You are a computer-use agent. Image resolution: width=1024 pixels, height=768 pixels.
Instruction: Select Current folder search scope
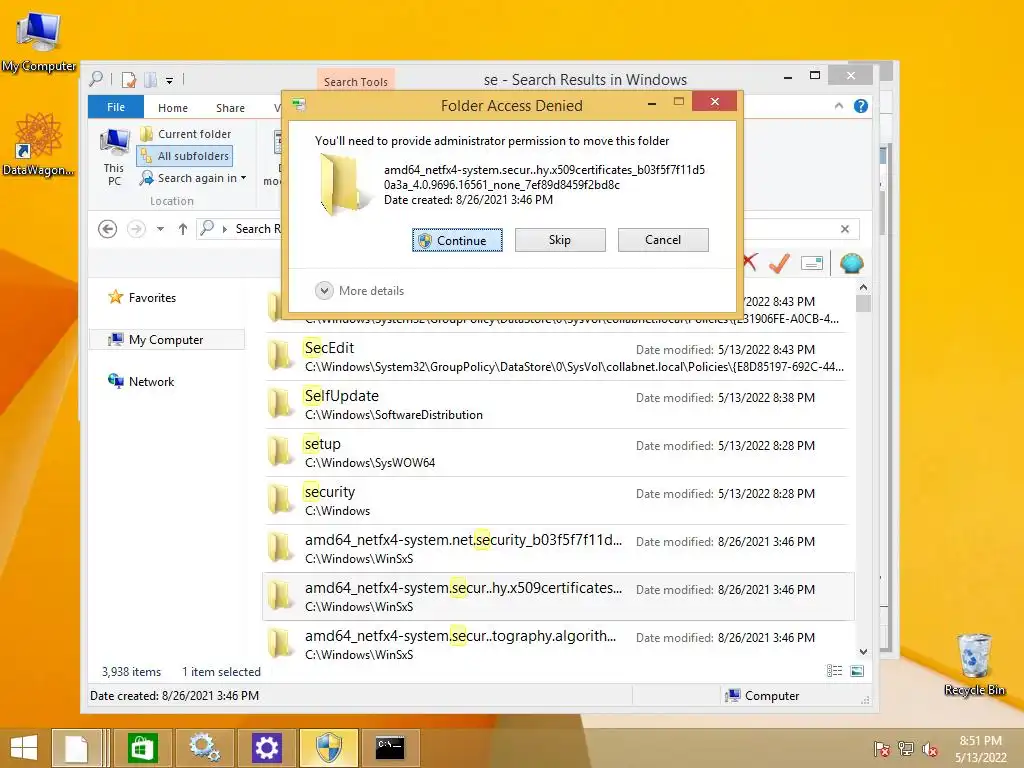(186, 134)
